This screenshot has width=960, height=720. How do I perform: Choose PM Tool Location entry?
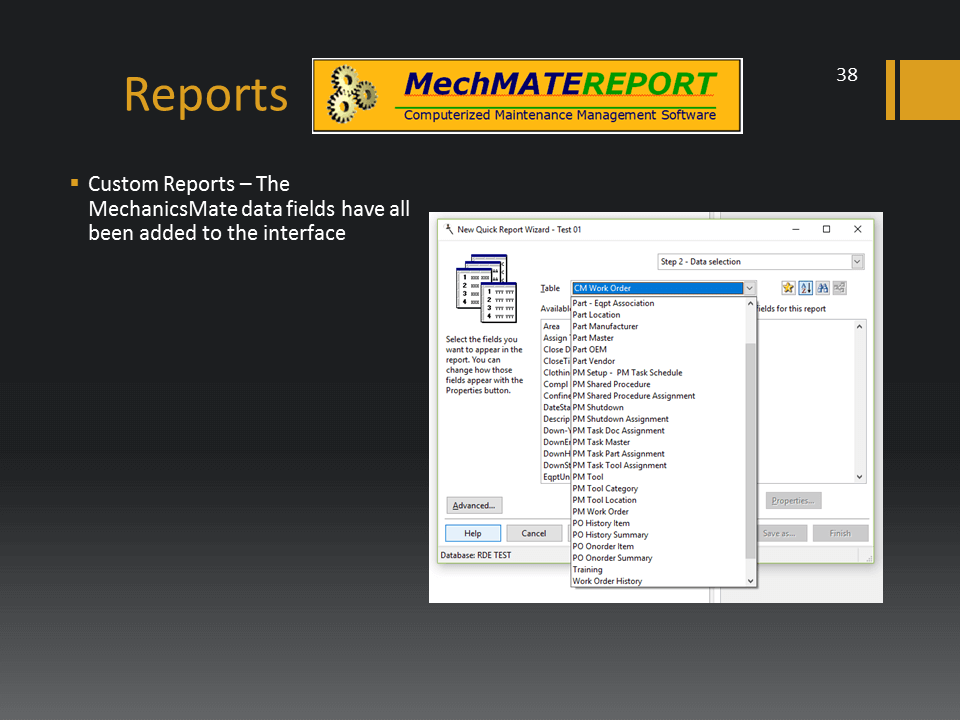click(x=658, y=500)
